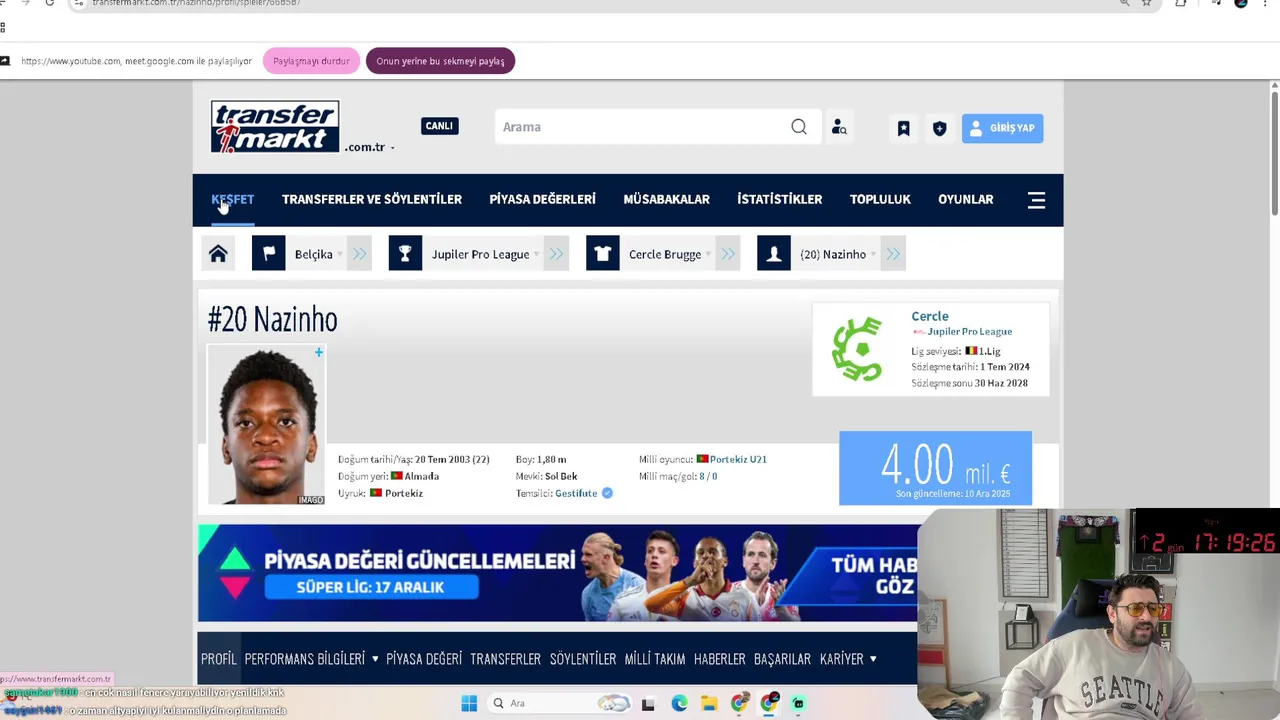Viewport: 1280px width, 720px height.
Task: Open the .com.tr domain dropdown arrow
Action: click(392, 148)
